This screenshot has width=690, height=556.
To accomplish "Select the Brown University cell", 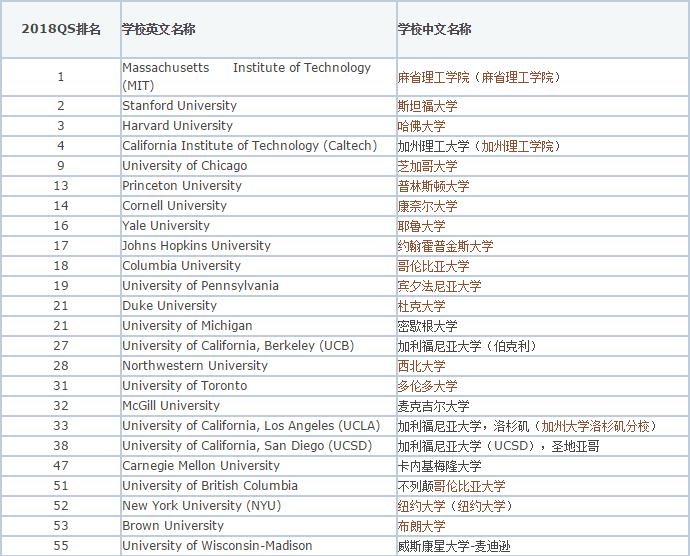I will (259, 526).
